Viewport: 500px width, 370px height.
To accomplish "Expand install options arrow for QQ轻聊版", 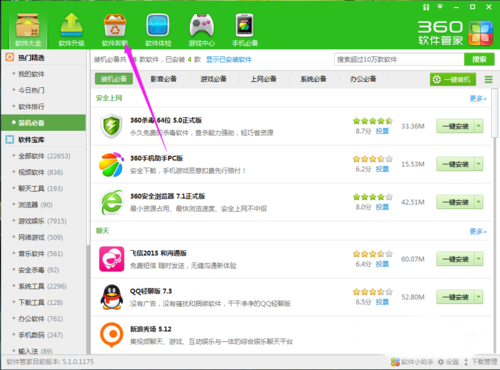I will (479, 297).
